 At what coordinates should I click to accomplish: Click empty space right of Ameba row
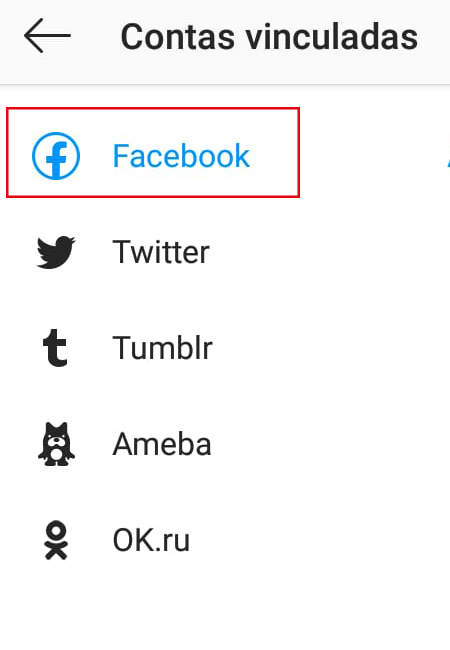click(331, 444)
